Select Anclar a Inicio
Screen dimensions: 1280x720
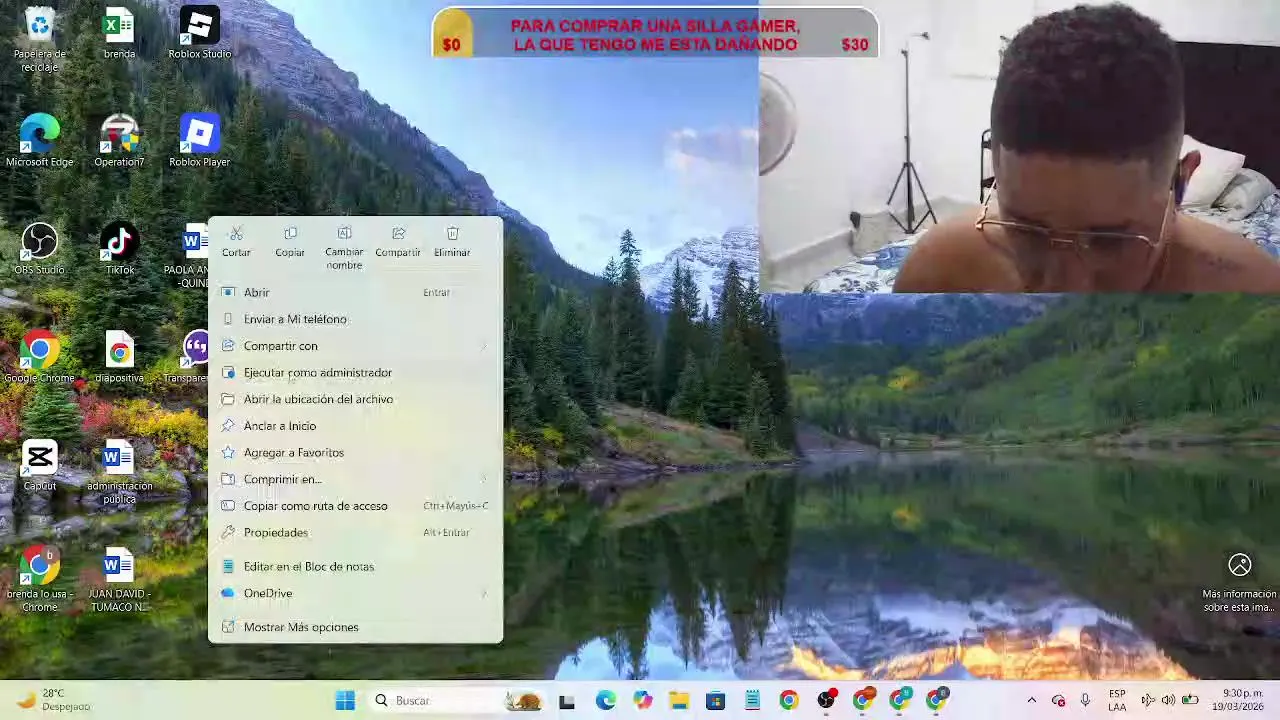coord(355,426)
